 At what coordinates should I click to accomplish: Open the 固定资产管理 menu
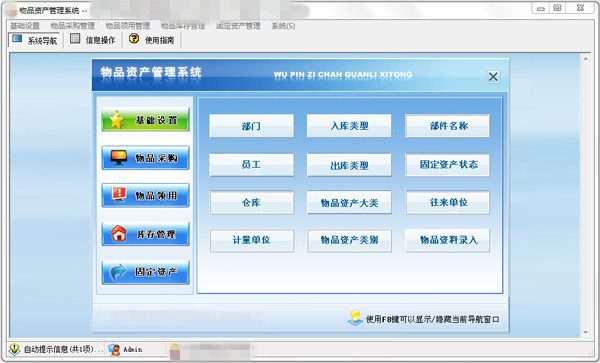click(x=238, y=26)
